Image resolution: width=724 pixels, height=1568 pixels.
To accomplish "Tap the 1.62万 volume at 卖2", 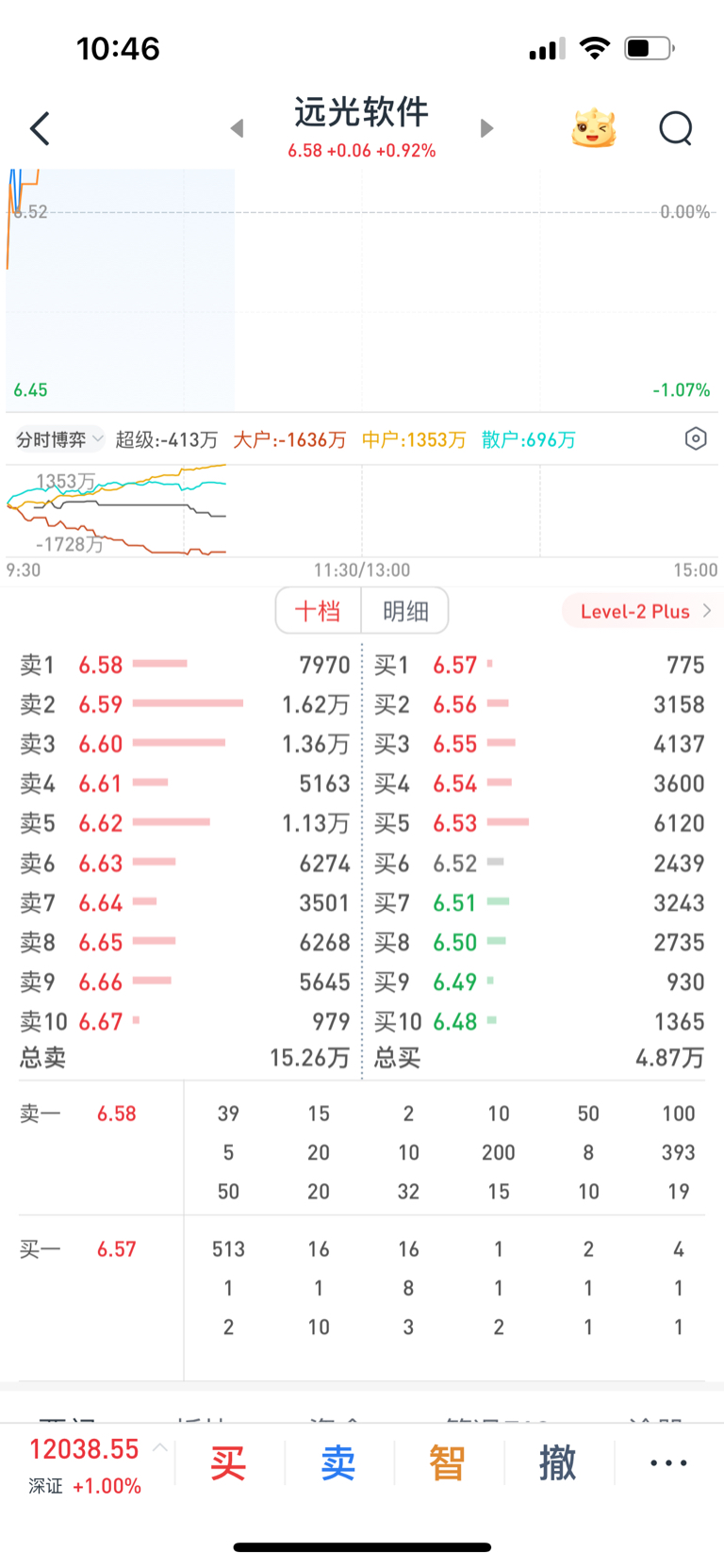I will [x=316, y=704].
